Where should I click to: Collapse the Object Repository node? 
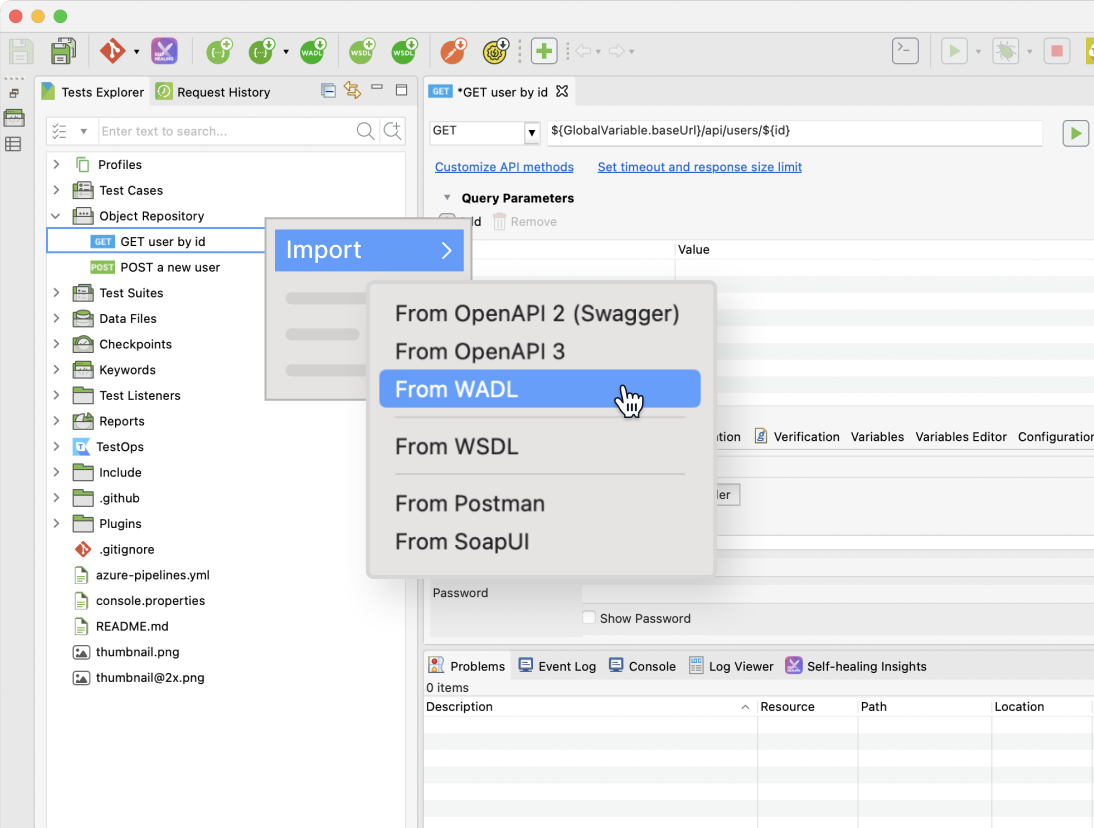click(x=57, y=215)
